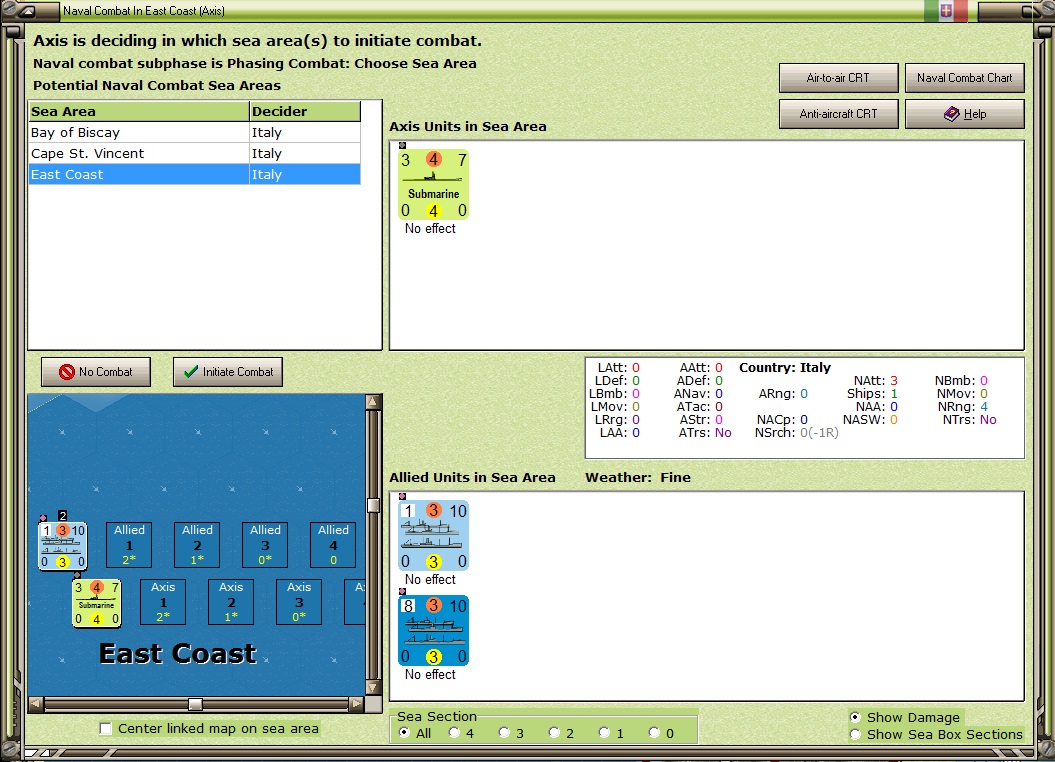Select the Axis Submarine unit counter
The height and width of the screenshot is (762, 1055).
433,184
